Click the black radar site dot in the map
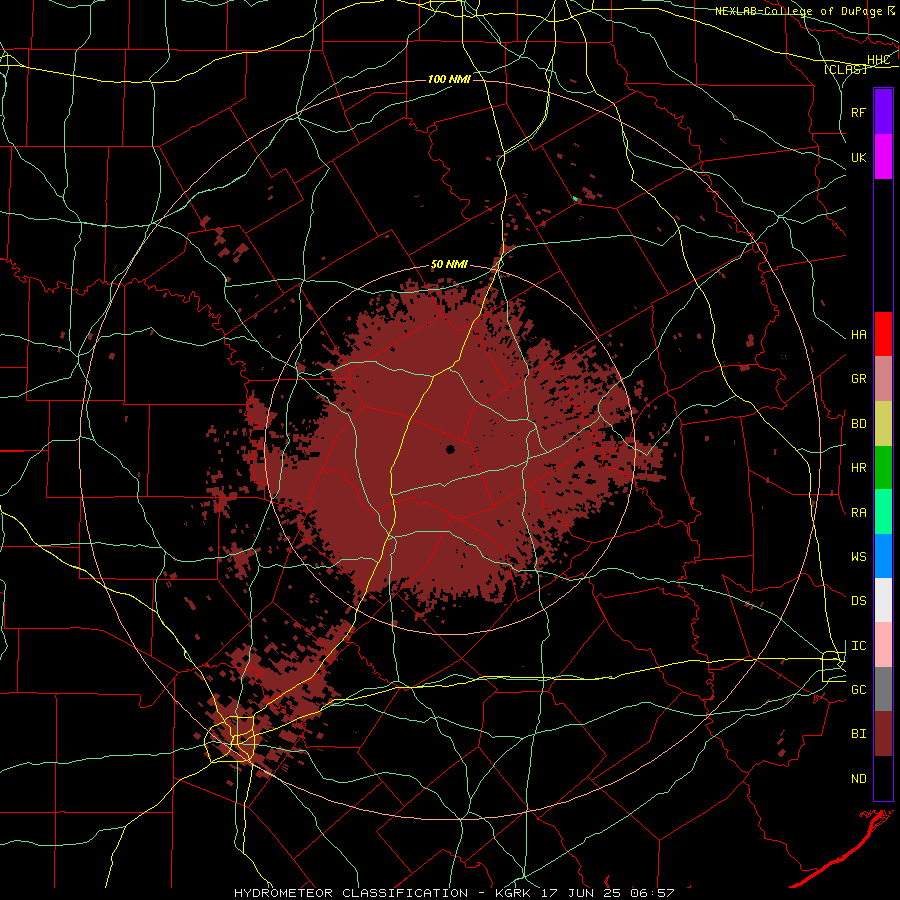This screenshot has width=900, height=900. pyautogui.click(x=451, y=449)
